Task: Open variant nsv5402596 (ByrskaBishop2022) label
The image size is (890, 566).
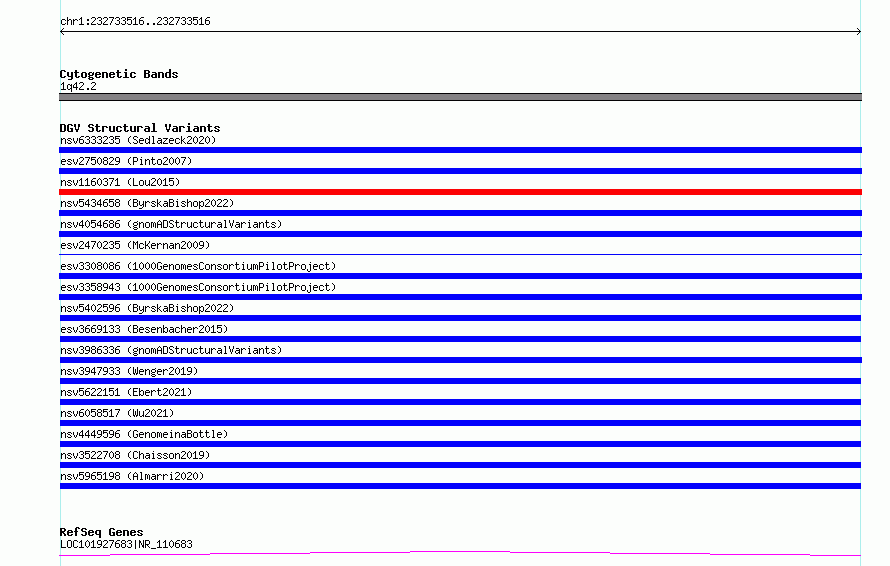Action: click(x=147, y=308)
